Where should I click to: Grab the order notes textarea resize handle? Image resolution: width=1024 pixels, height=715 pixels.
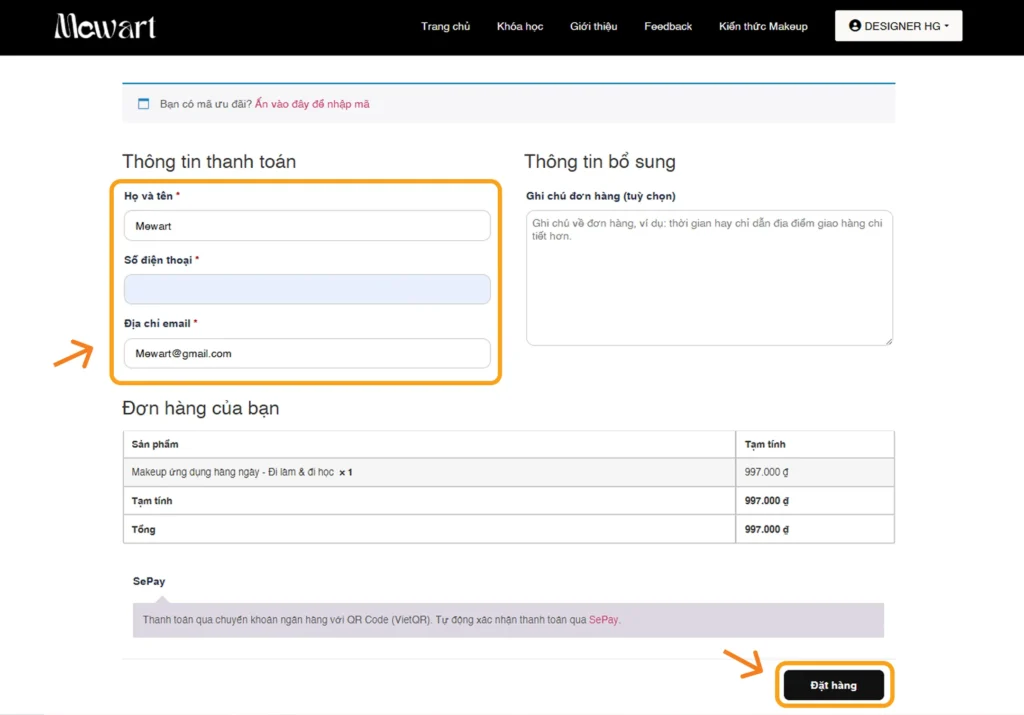point(887,340)
